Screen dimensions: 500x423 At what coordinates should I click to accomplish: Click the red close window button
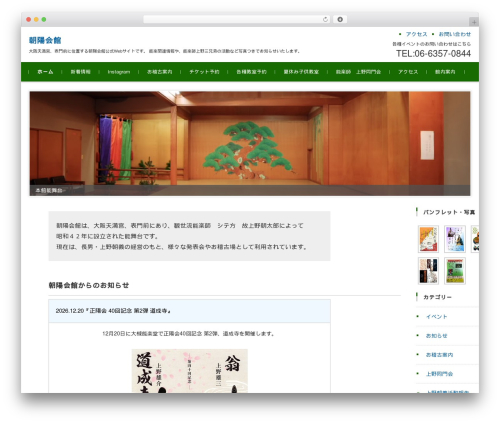coord(29,19)
